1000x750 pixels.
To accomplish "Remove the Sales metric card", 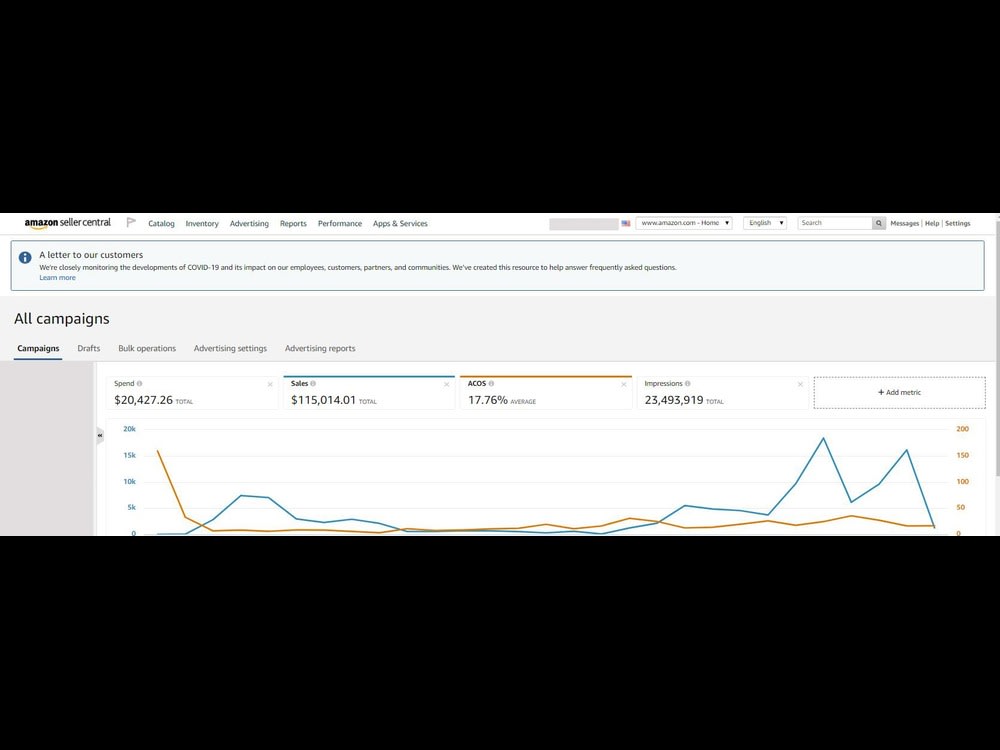I will 446,384.
